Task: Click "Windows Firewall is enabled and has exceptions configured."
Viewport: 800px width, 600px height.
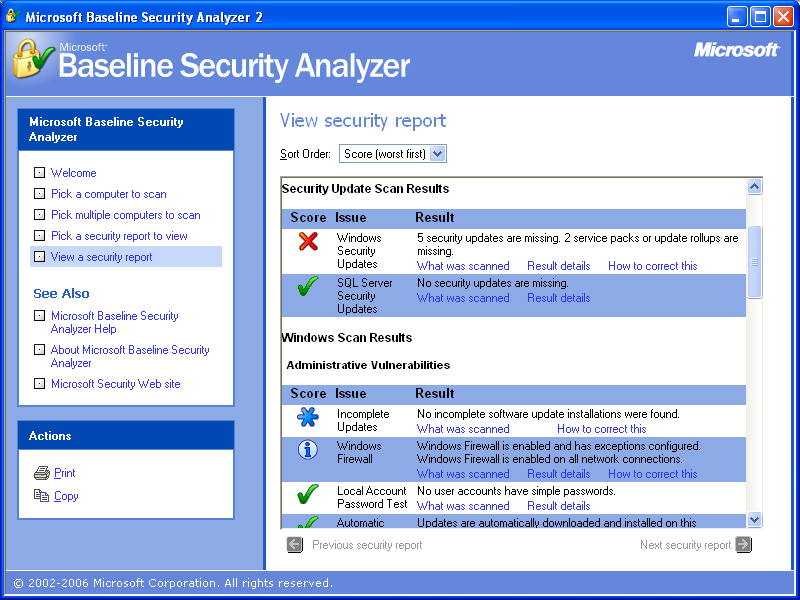Action: point(559,446)
